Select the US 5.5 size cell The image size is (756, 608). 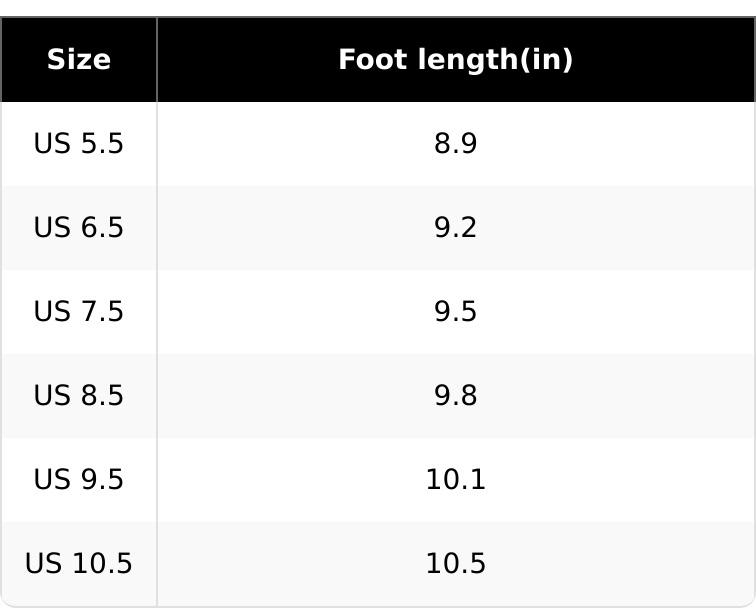pos(79,144)
